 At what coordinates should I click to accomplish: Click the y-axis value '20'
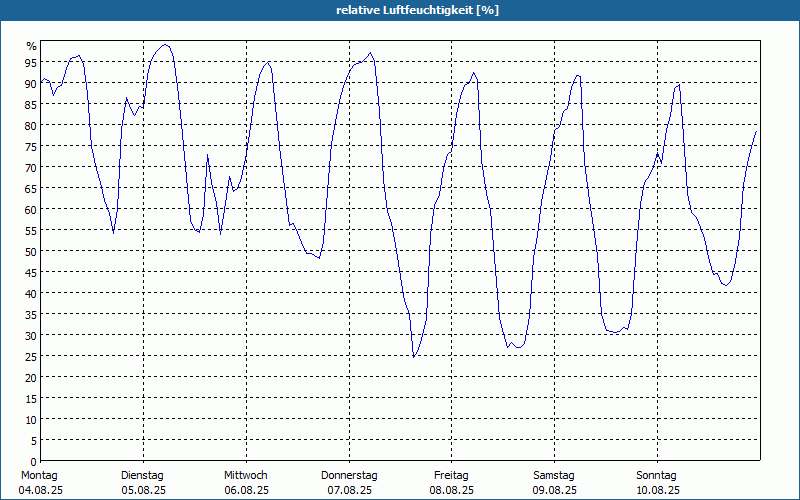tap(32, 378)
